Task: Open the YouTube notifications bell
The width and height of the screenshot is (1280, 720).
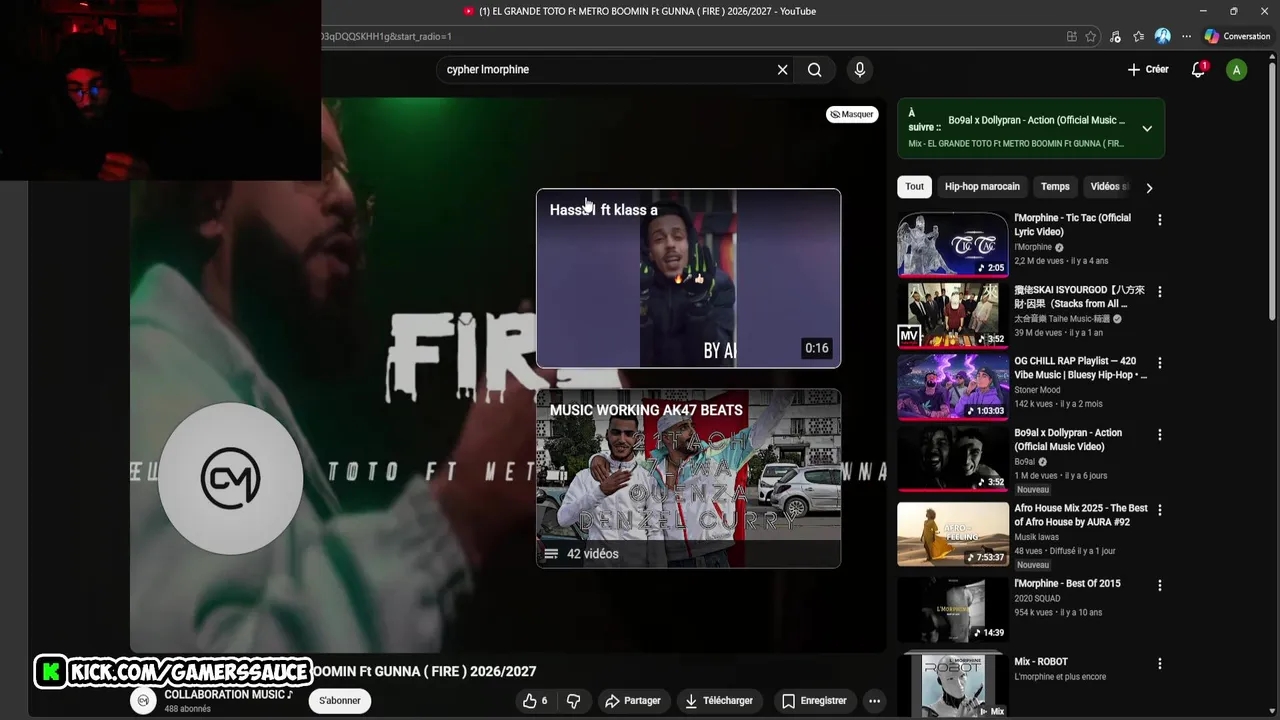Action: (1198, 70)
